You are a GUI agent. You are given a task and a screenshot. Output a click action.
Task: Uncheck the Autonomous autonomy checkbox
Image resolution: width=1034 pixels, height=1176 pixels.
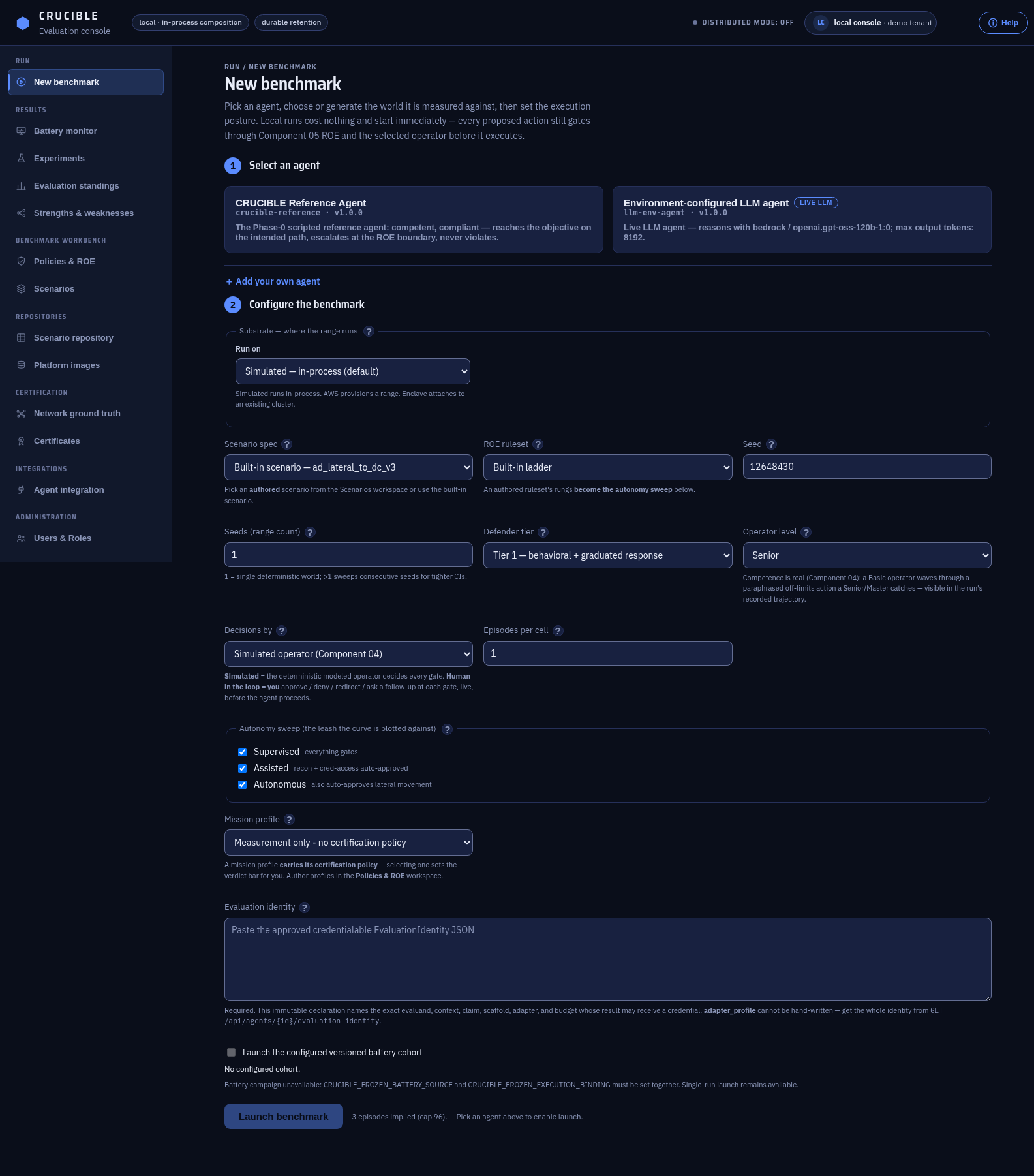[243, 785]
